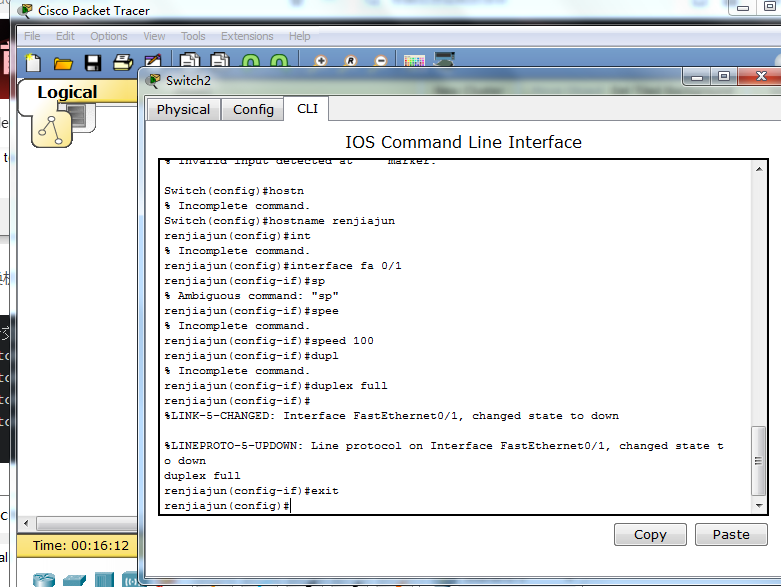Click the Zoom In magnifier icon
This screenshot has height=587, width=781.
(x=321, y=61)
